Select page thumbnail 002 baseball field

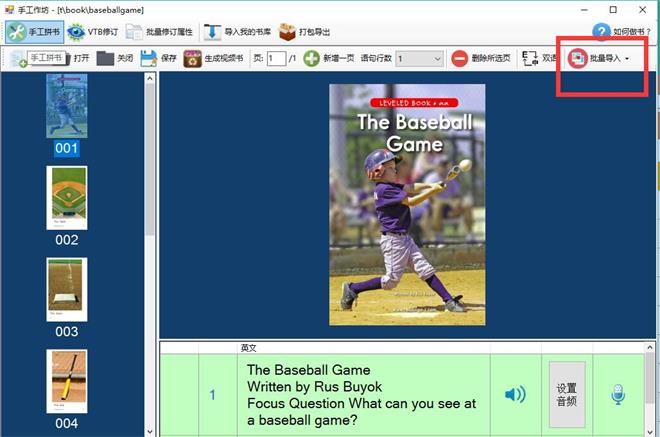tap(67, 198)
